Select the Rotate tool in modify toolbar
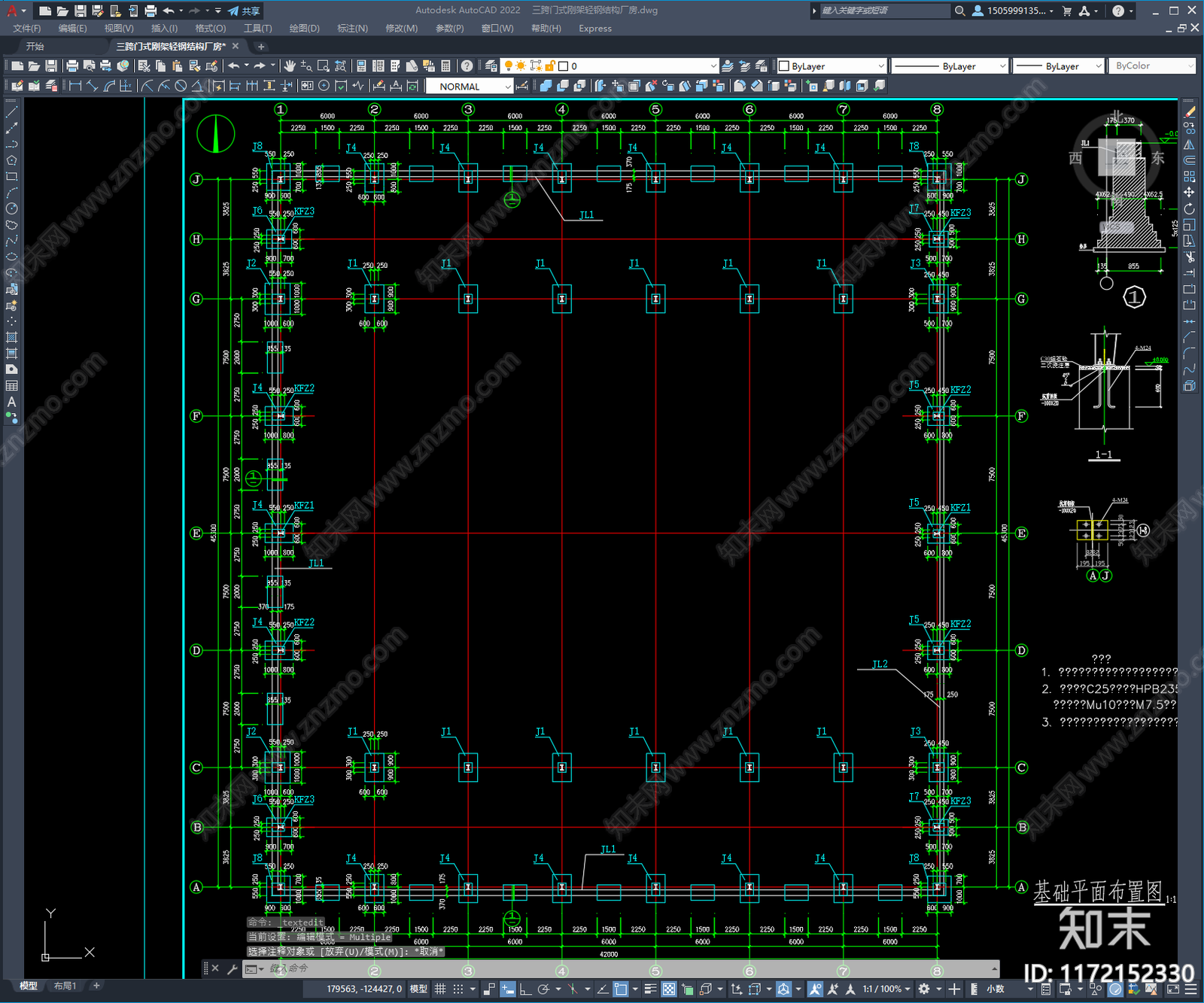The image size is (1204, 1003). (1190, 209)
